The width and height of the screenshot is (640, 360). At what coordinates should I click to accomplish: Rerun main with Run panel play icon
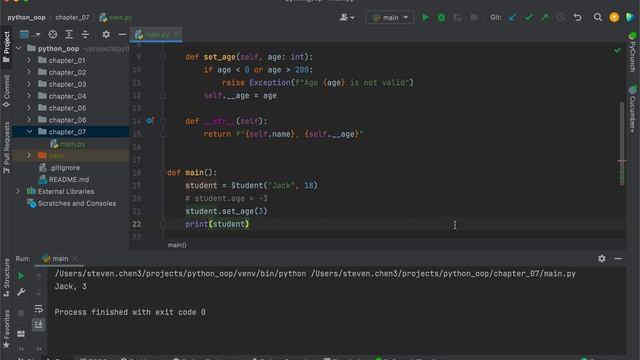[x=21, y=276]
